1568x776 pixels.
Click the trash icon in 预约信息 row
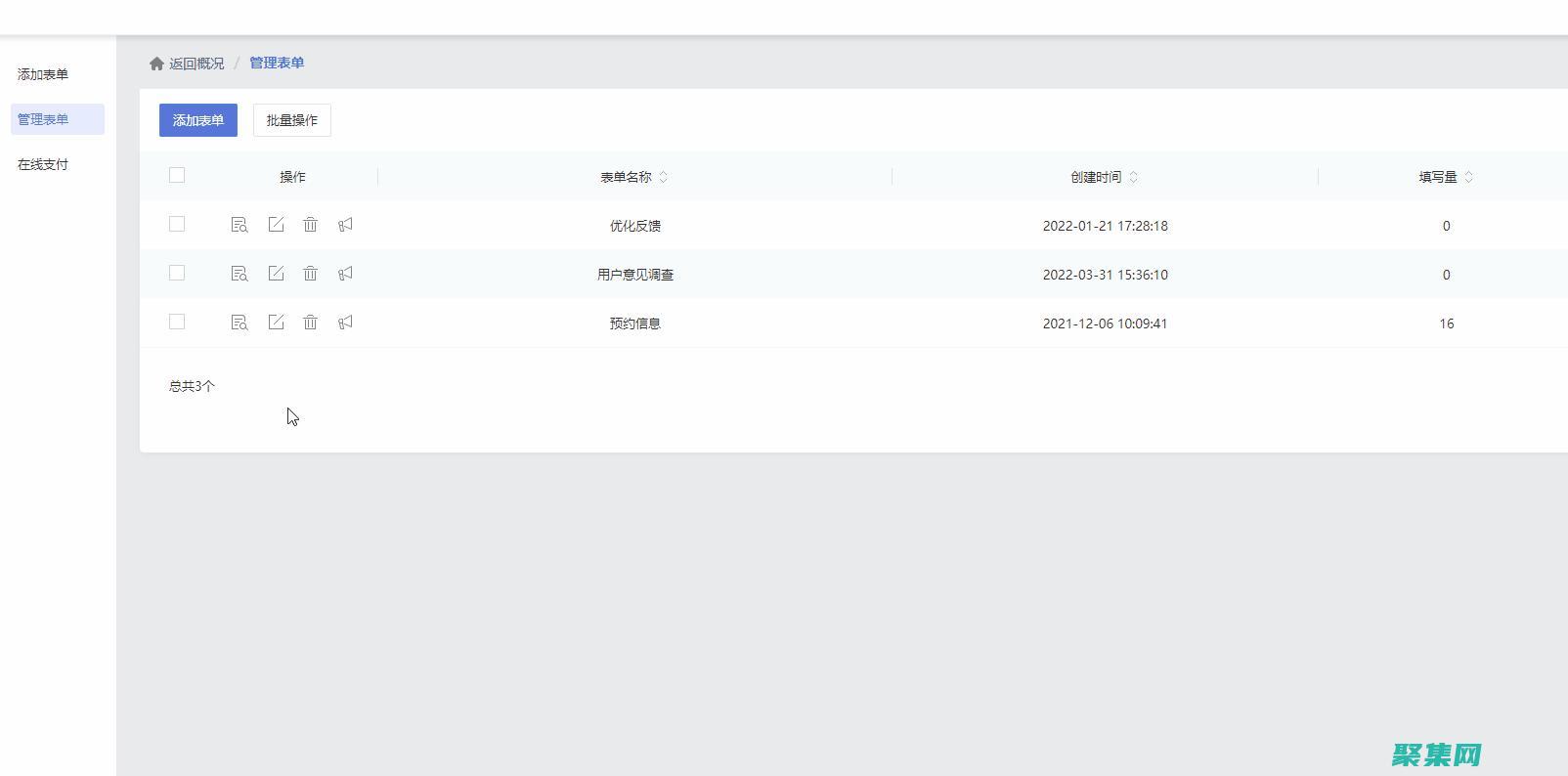(x=310, y=323)
